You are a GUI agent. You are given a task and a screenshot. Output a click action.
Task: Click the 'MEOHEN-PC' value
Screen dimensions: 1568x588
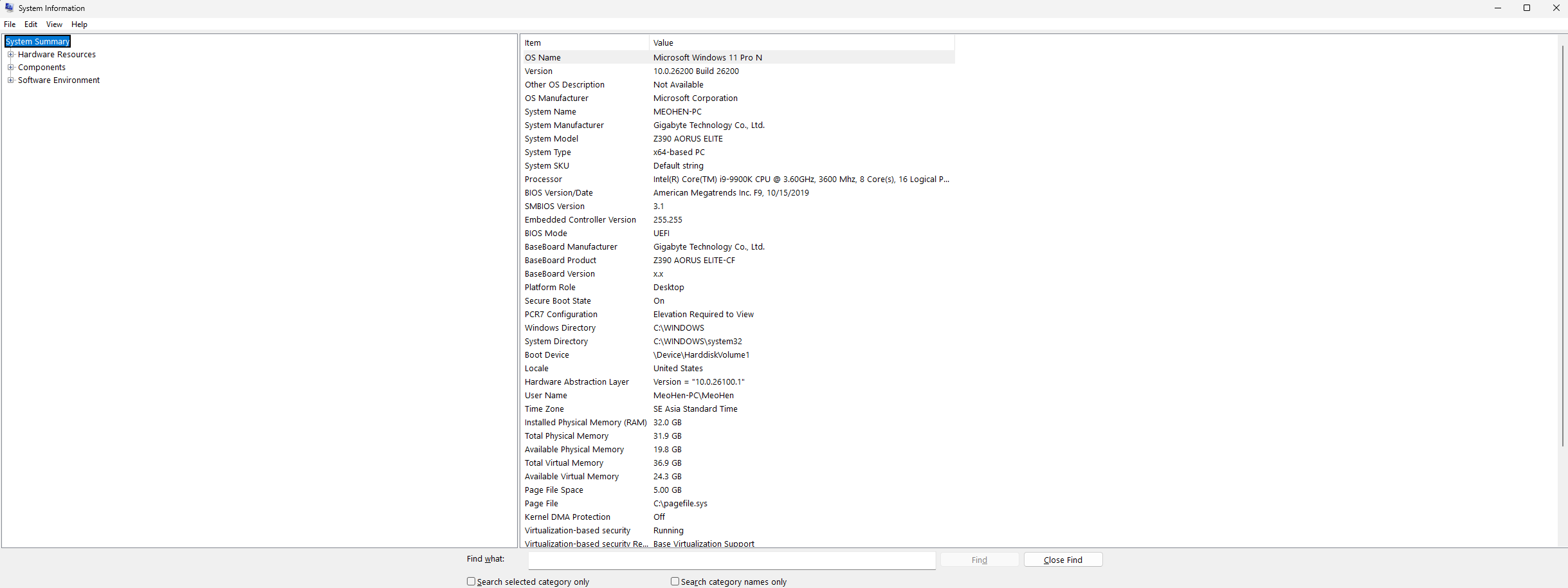pyautogui.click(x=677, y=112)
